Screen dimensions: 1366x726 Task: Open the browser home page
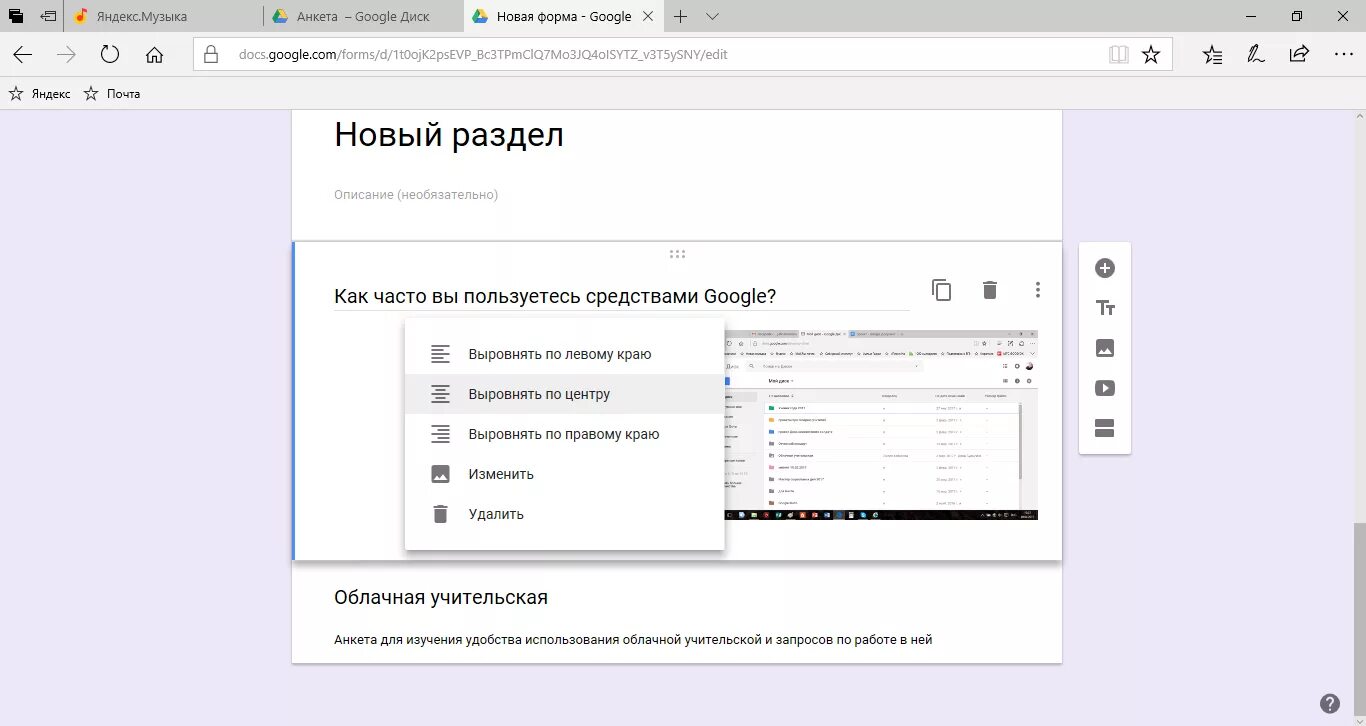(x=154, y=55)
